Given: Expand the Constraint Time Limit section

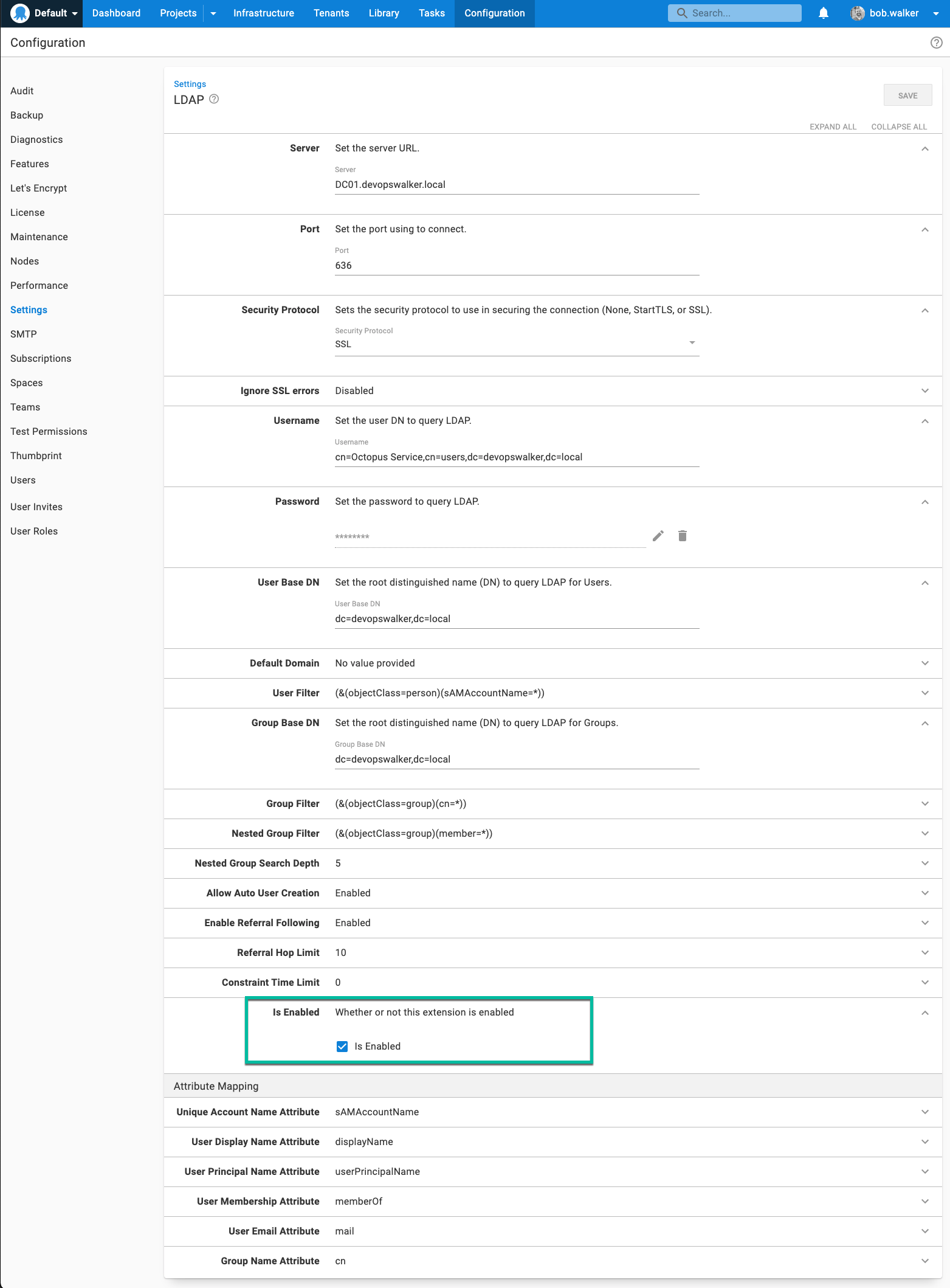Looking at the screenshot, I should (925, 983).
